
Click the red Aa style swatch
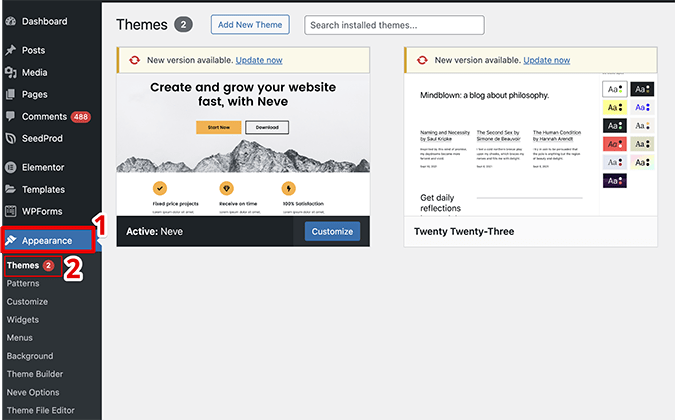point(615,144)
